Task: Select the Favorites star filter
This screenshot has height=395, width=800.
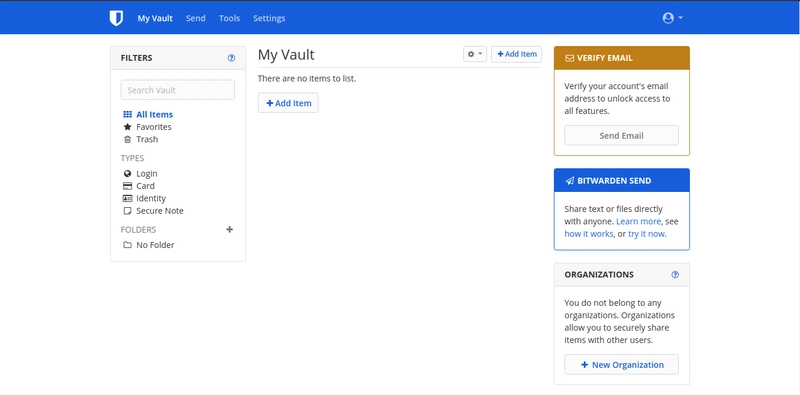Action: tap(147, 127)
